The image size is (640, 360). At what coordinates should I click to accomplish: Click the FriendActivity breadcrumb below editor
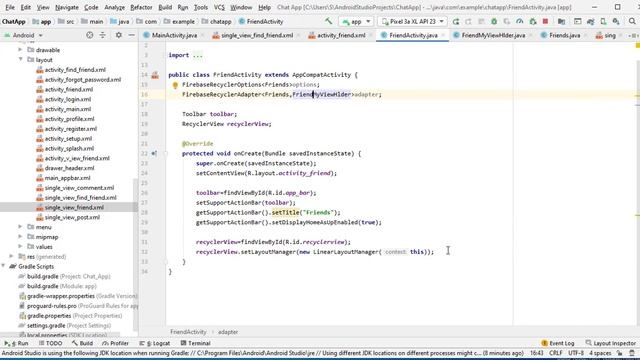click(x=188, y=332)
